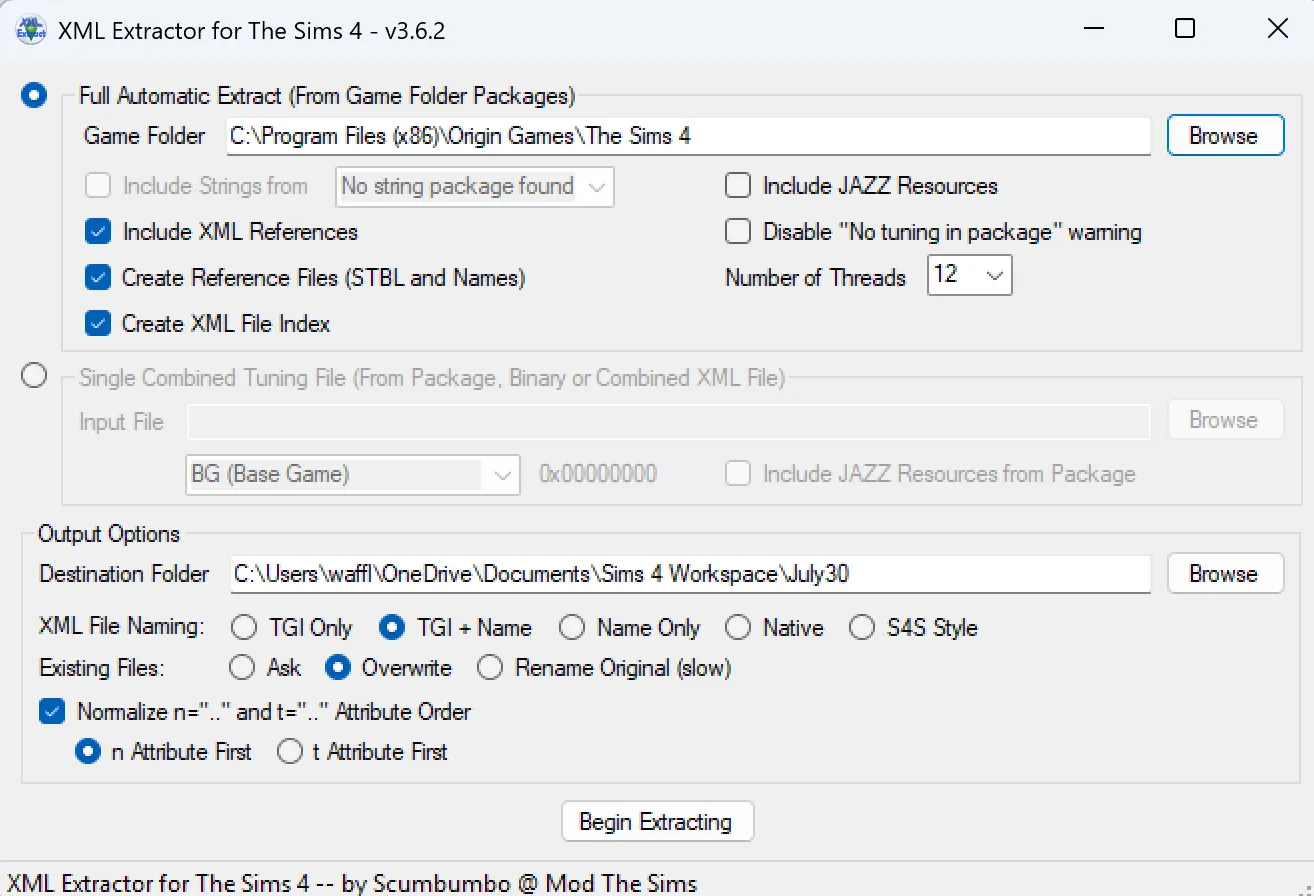
Task: Uncheck Normalize attribute order option
Action: pyautogui.click(x=52, y=711)
